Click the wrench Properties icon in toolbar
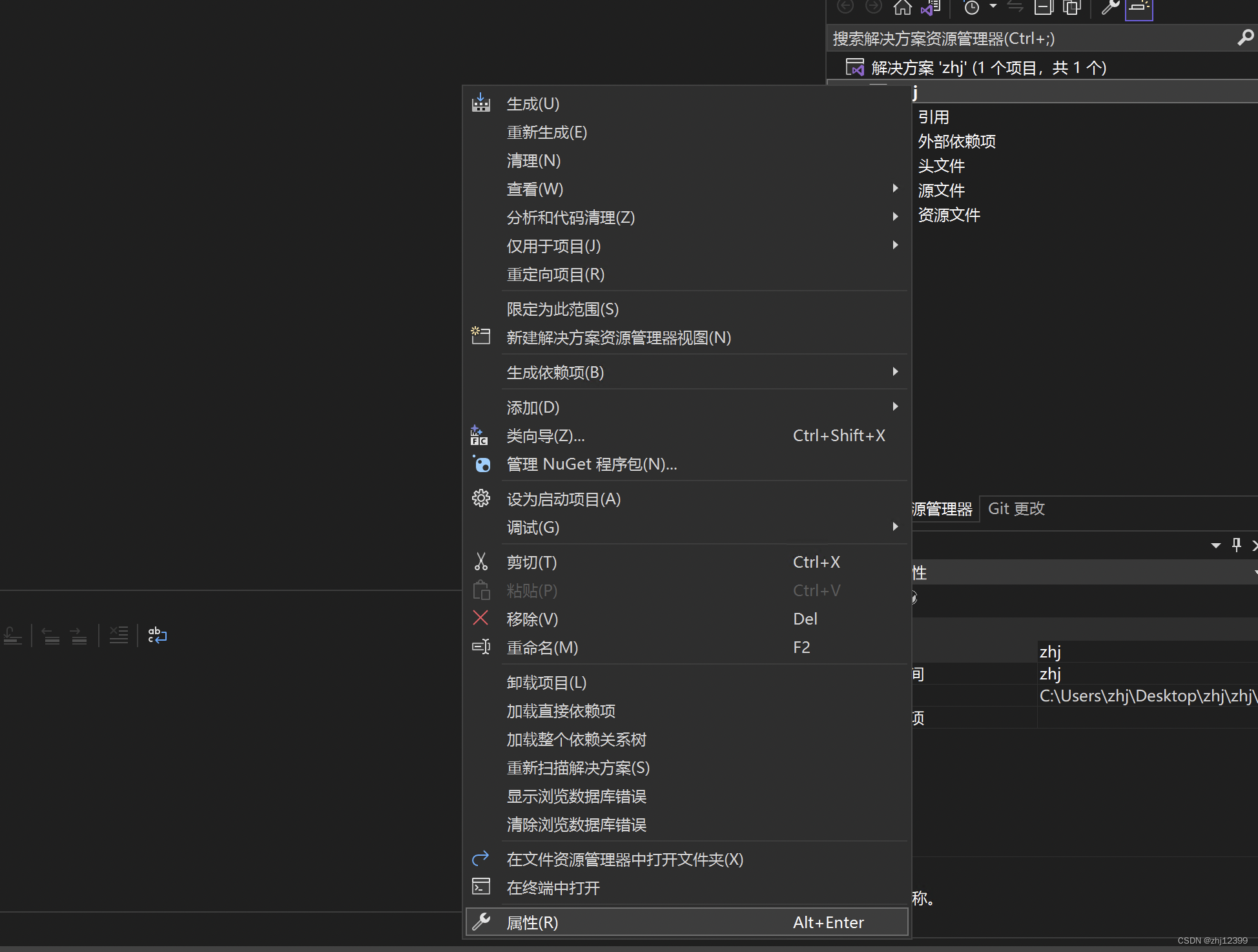 [x=1110, y=7]
